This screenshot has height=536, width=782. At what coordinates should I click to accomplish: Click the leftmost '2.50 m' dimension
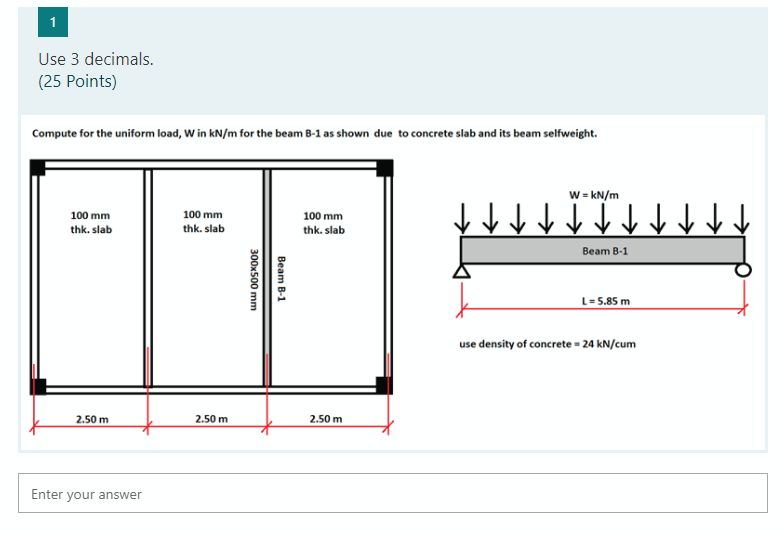[92, 419]
